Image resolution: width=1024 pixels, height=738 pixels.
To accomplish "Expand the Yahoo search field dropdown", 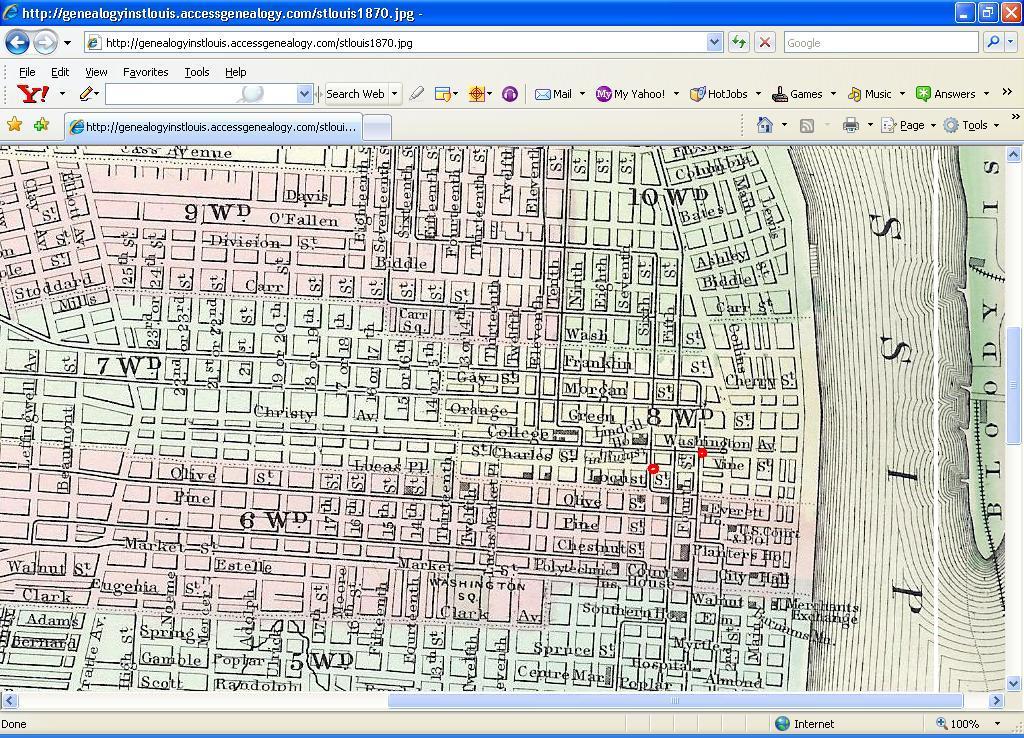I will 304,94.
